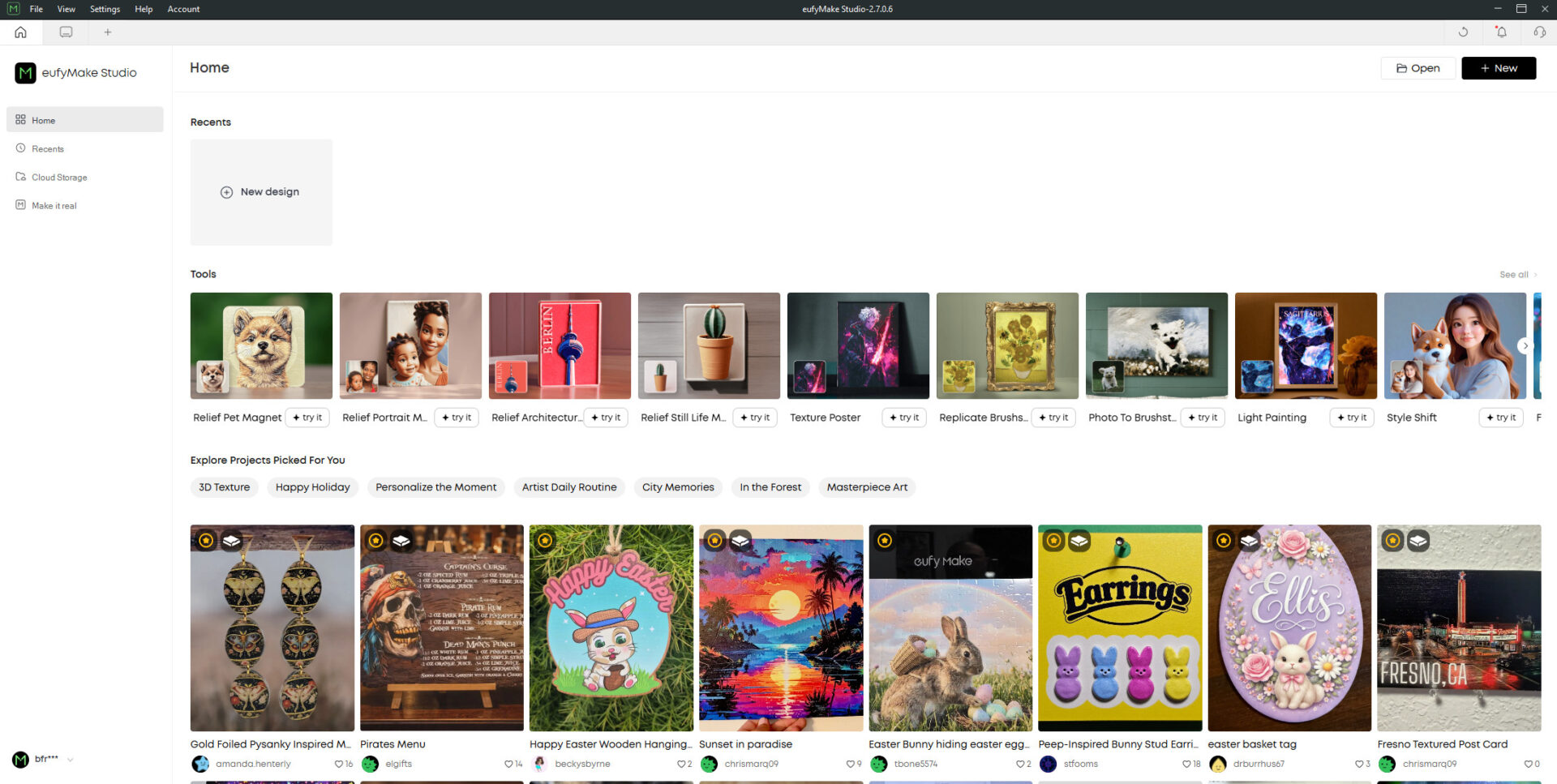Viewport: 1557px width, 784px height.
Task: Toggle the Happy Holiday category filter
Action: click(x=312, y=487)
